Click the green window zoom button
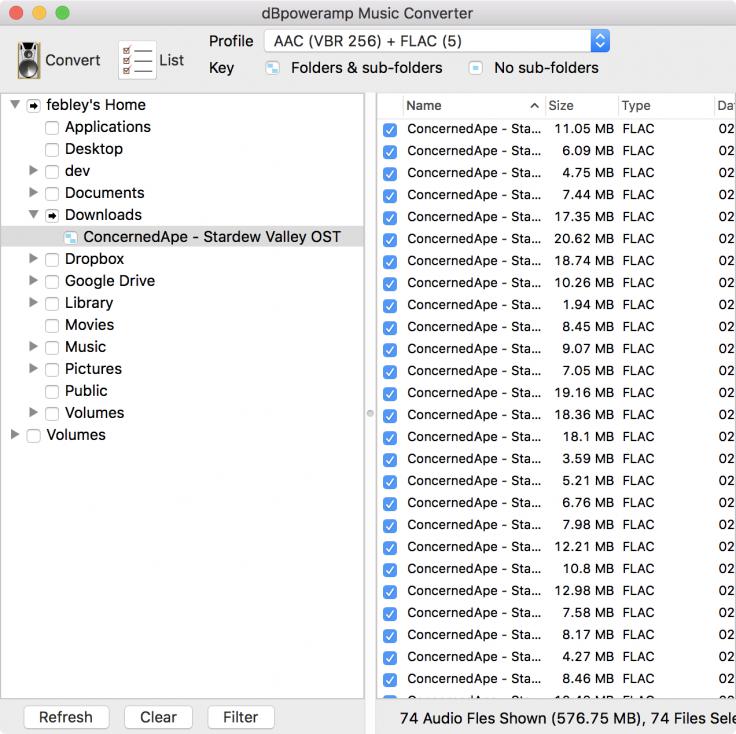 click(x=62, y=14)
